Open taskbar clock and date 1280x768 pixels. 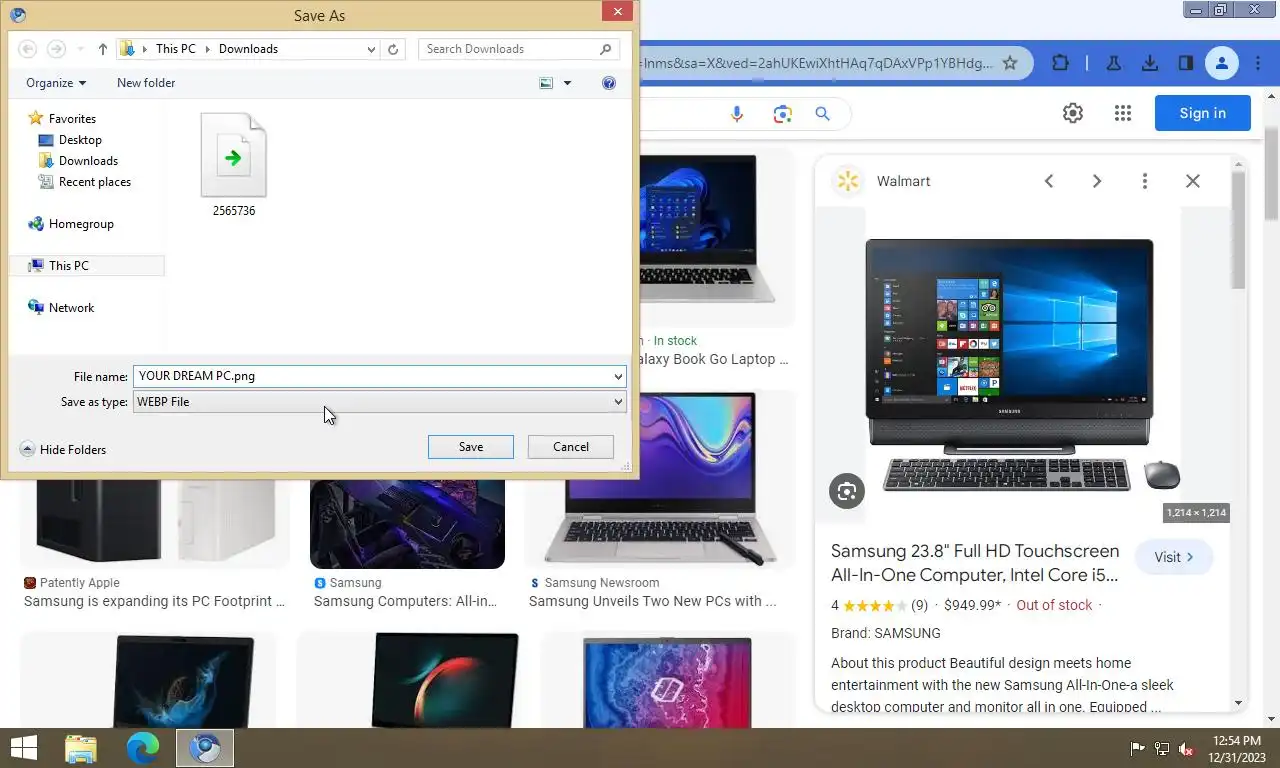pyautogui.click(x=1237, y=748)
